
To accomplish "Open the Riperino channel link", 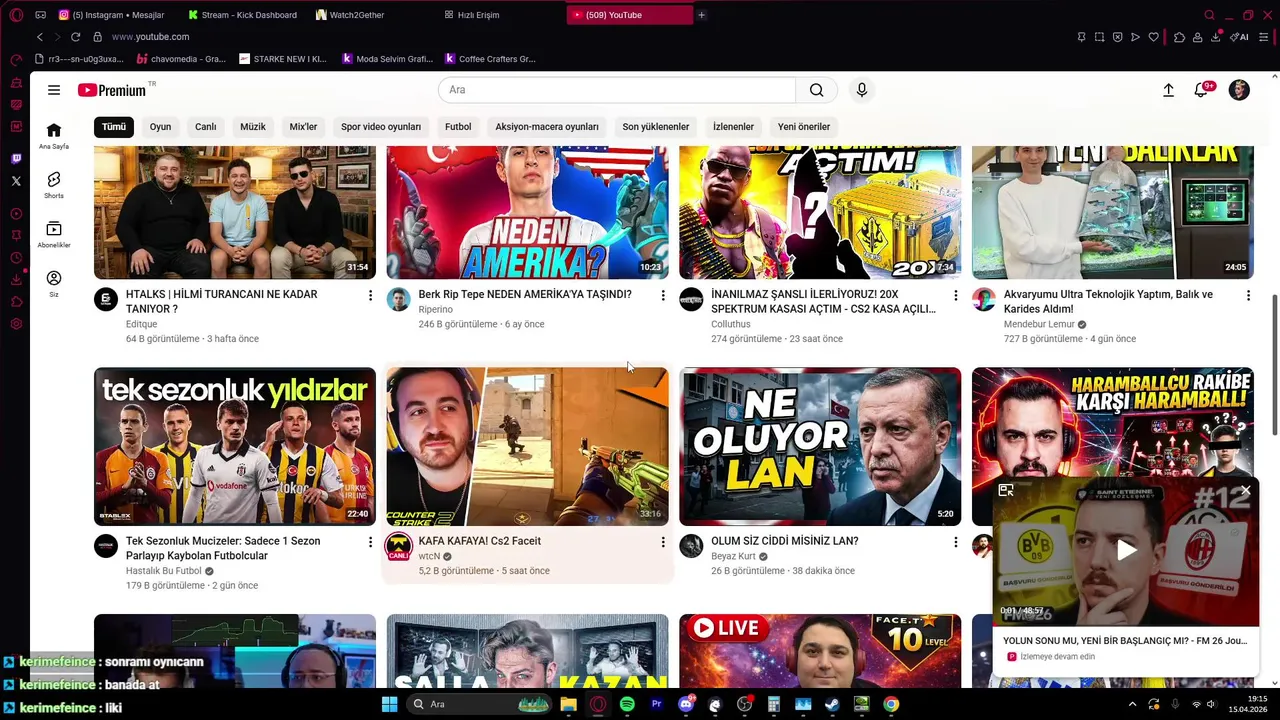I will pyautogui.click(x=435, y=310).
